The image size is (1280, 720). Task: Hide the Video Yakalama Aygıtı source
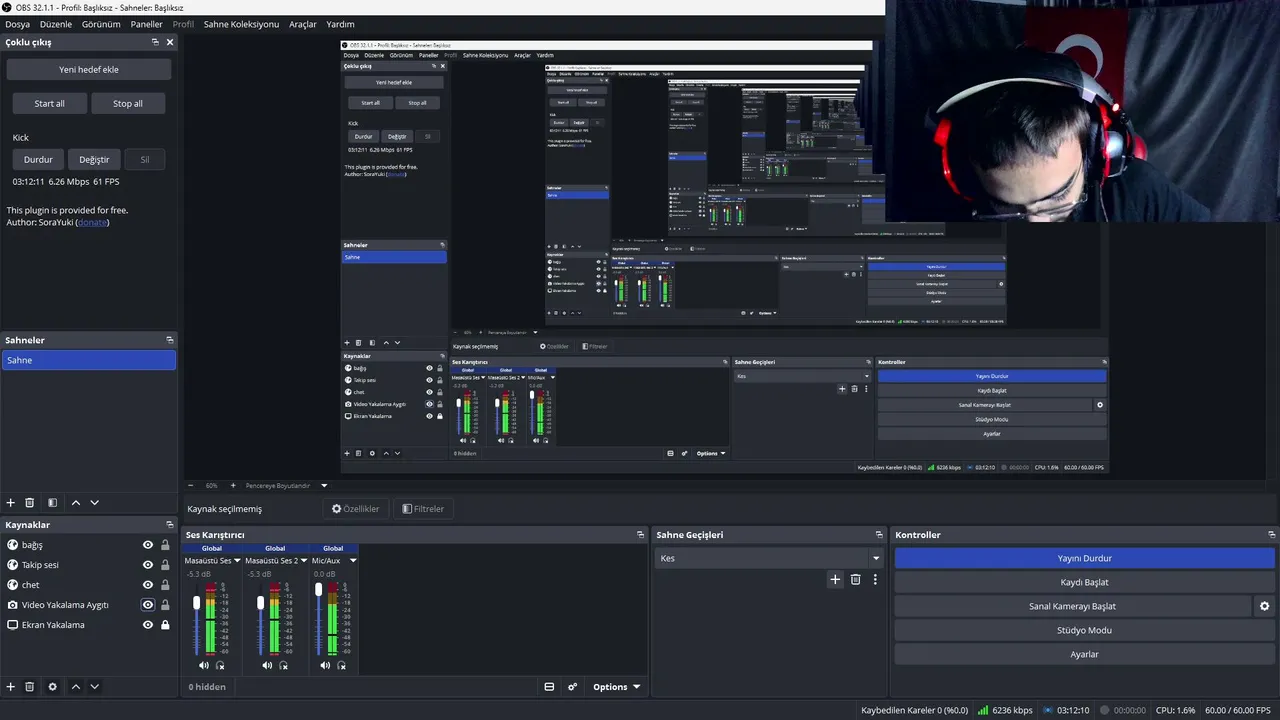148,605
